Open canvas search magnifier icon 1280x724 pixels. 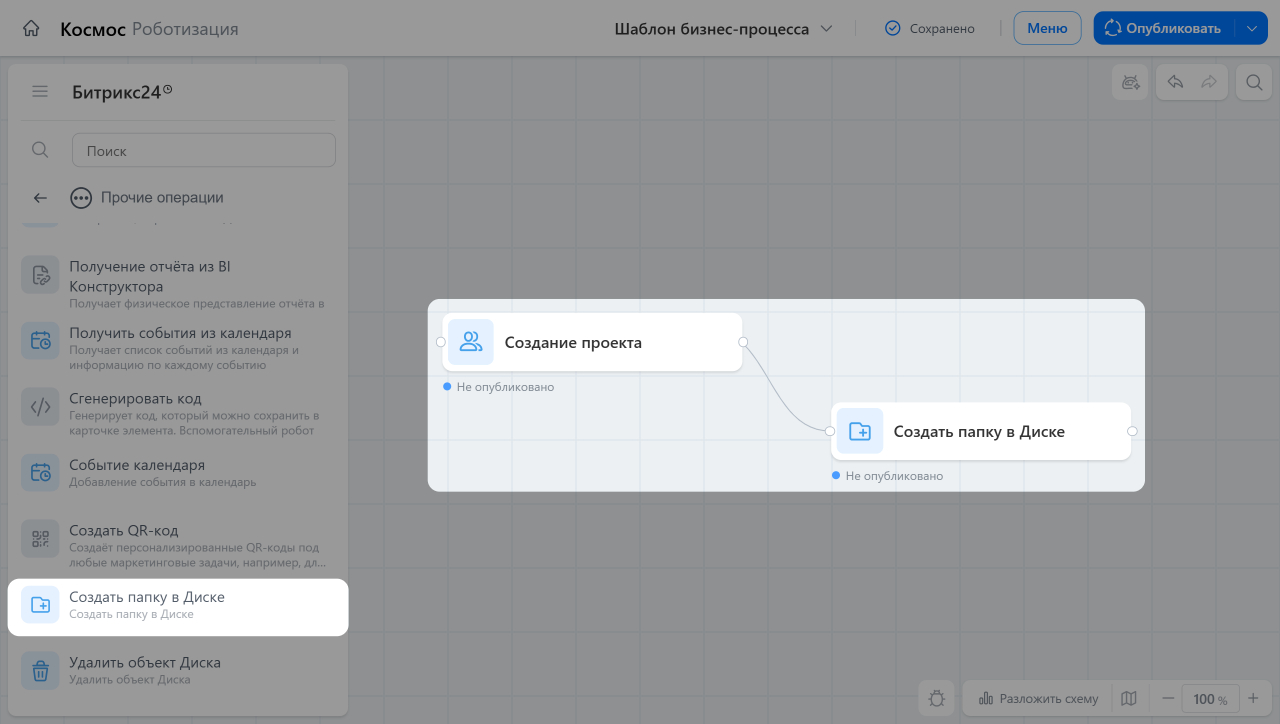tap(1253, 83)
